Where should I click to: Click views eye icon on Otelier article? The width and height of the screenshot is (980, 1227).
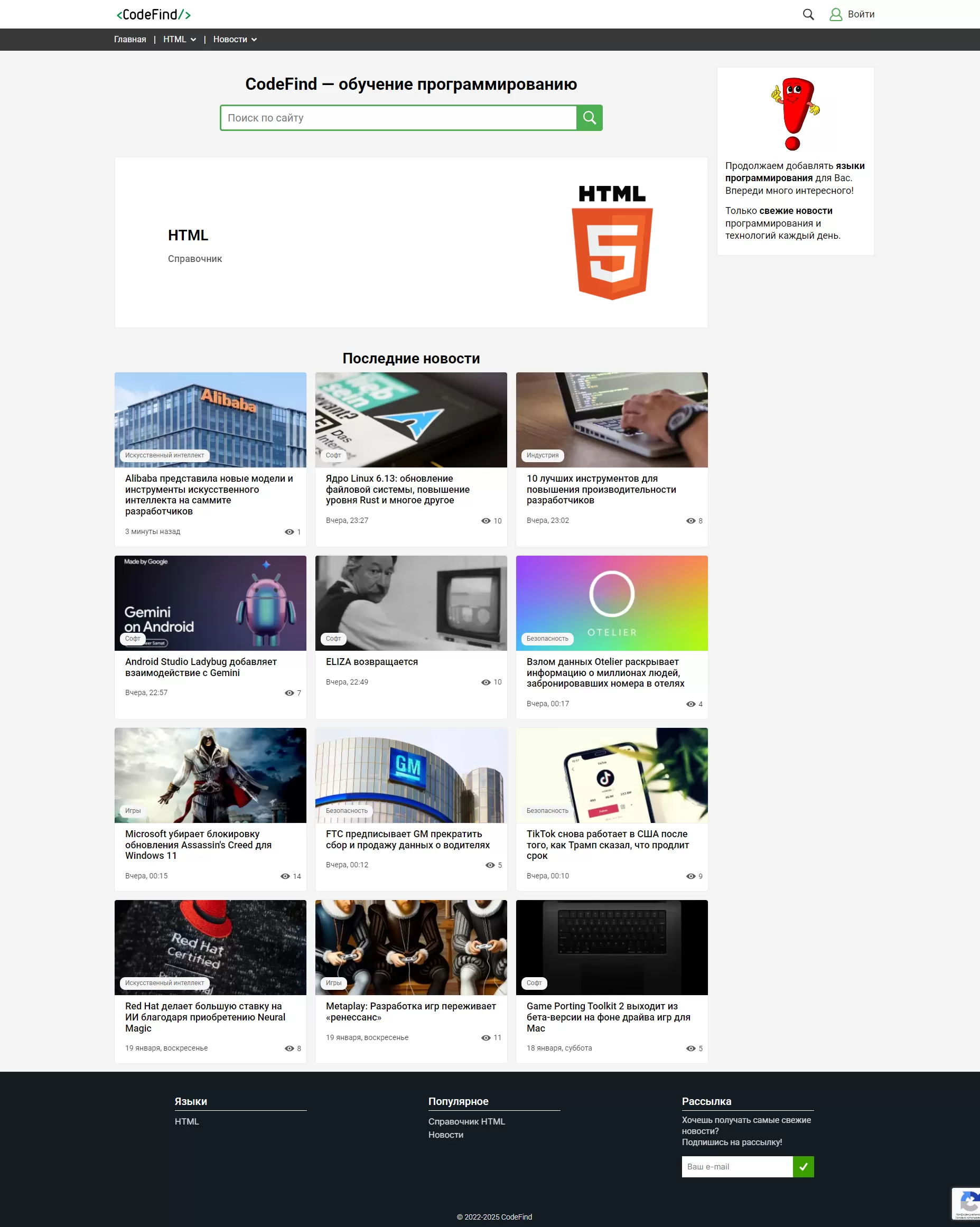[690, 704]
